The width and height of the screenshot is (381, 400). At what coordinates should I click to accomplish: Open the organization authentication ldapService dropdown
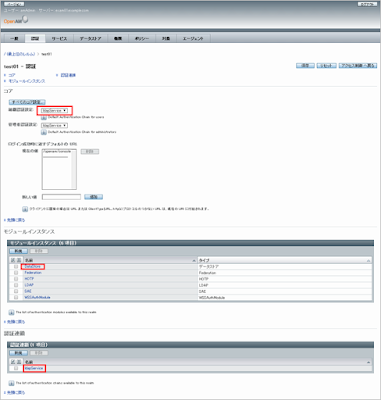(54, 110)
